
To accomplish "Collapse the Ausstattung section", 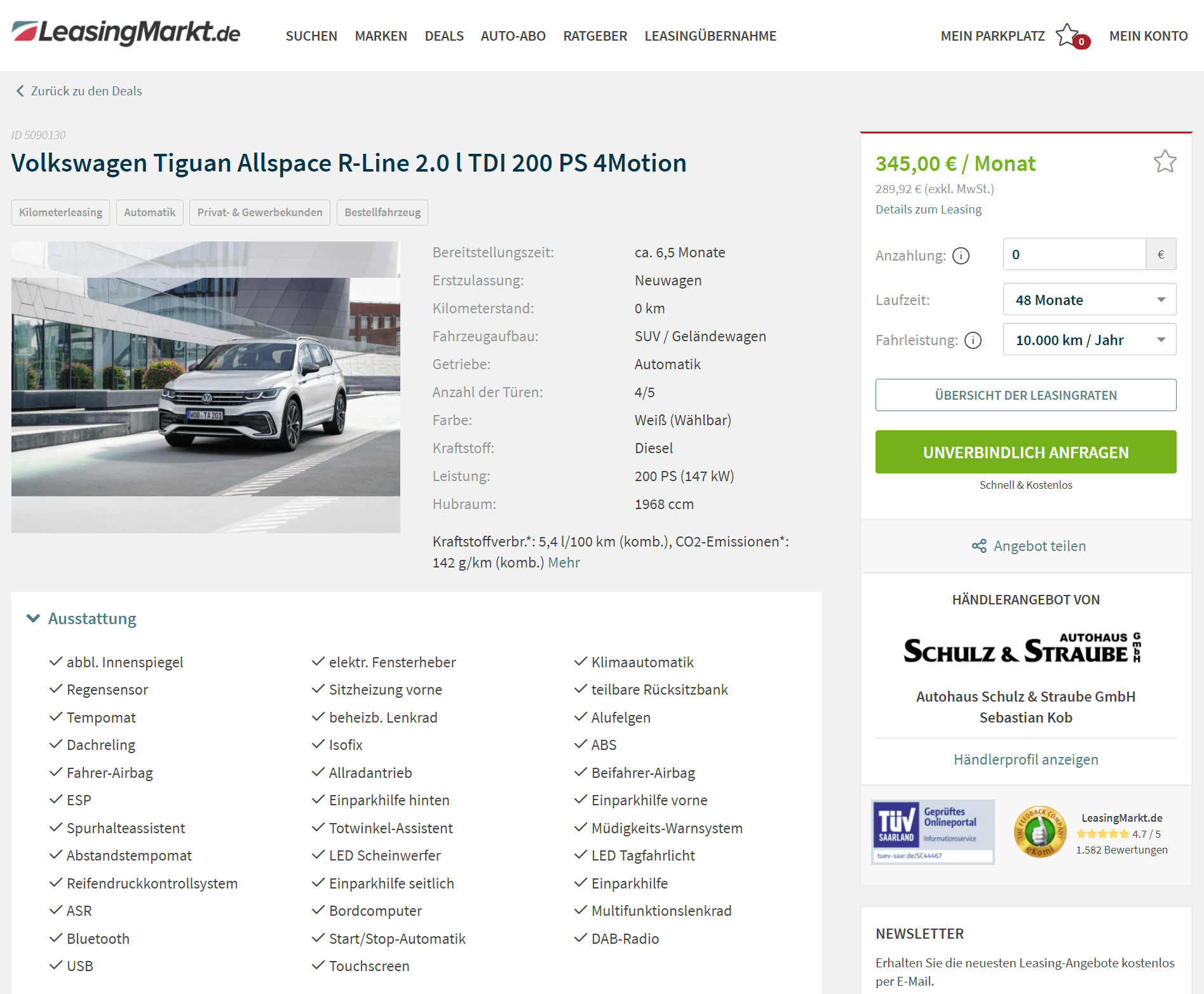I will [81, 618].
